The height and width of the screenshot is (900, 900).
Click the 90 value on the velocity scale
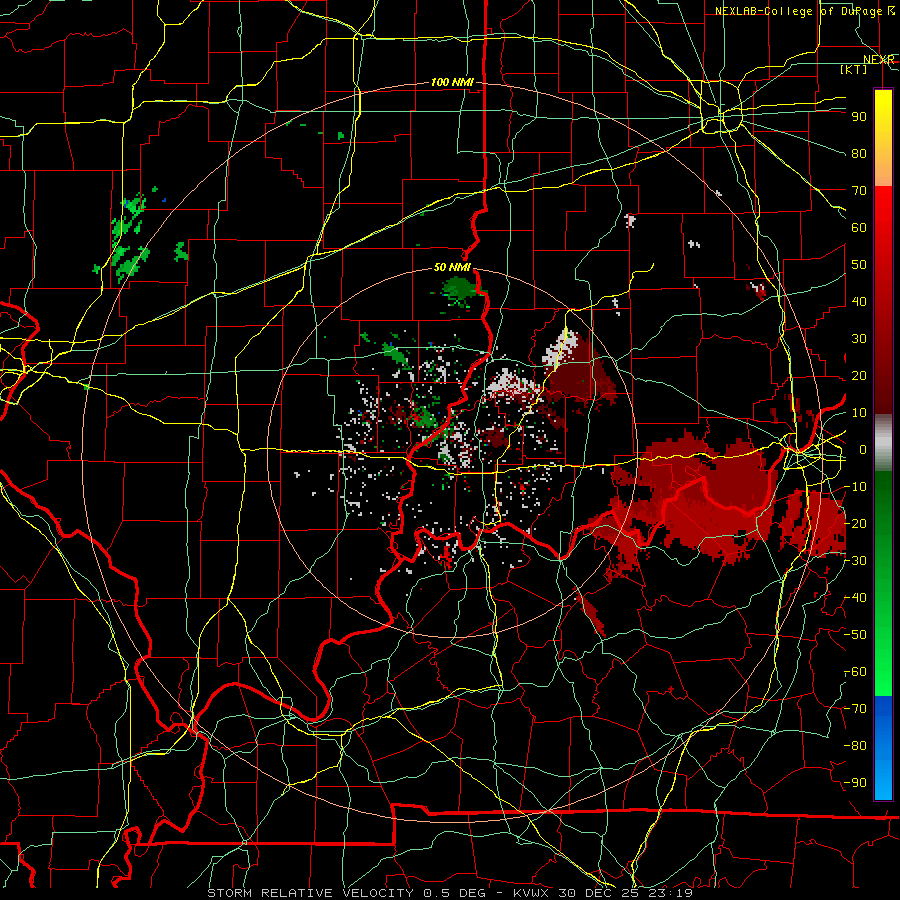coord(859,117)
